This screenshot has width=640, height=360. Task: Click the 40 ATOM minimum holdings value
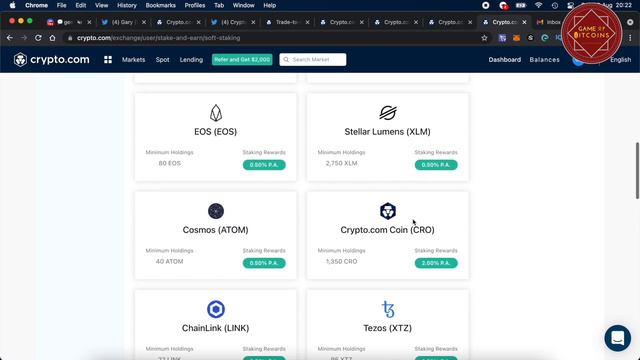169,261
